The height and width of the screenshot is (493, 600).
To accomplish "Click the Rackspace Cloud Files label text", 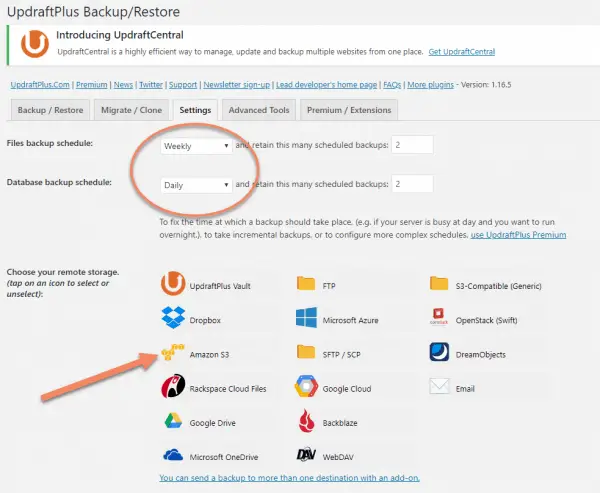I will [228, 389].
